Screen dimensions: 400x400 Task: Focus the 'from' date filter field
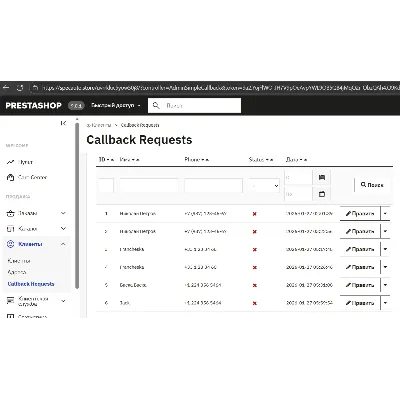(x=298, y=177)
